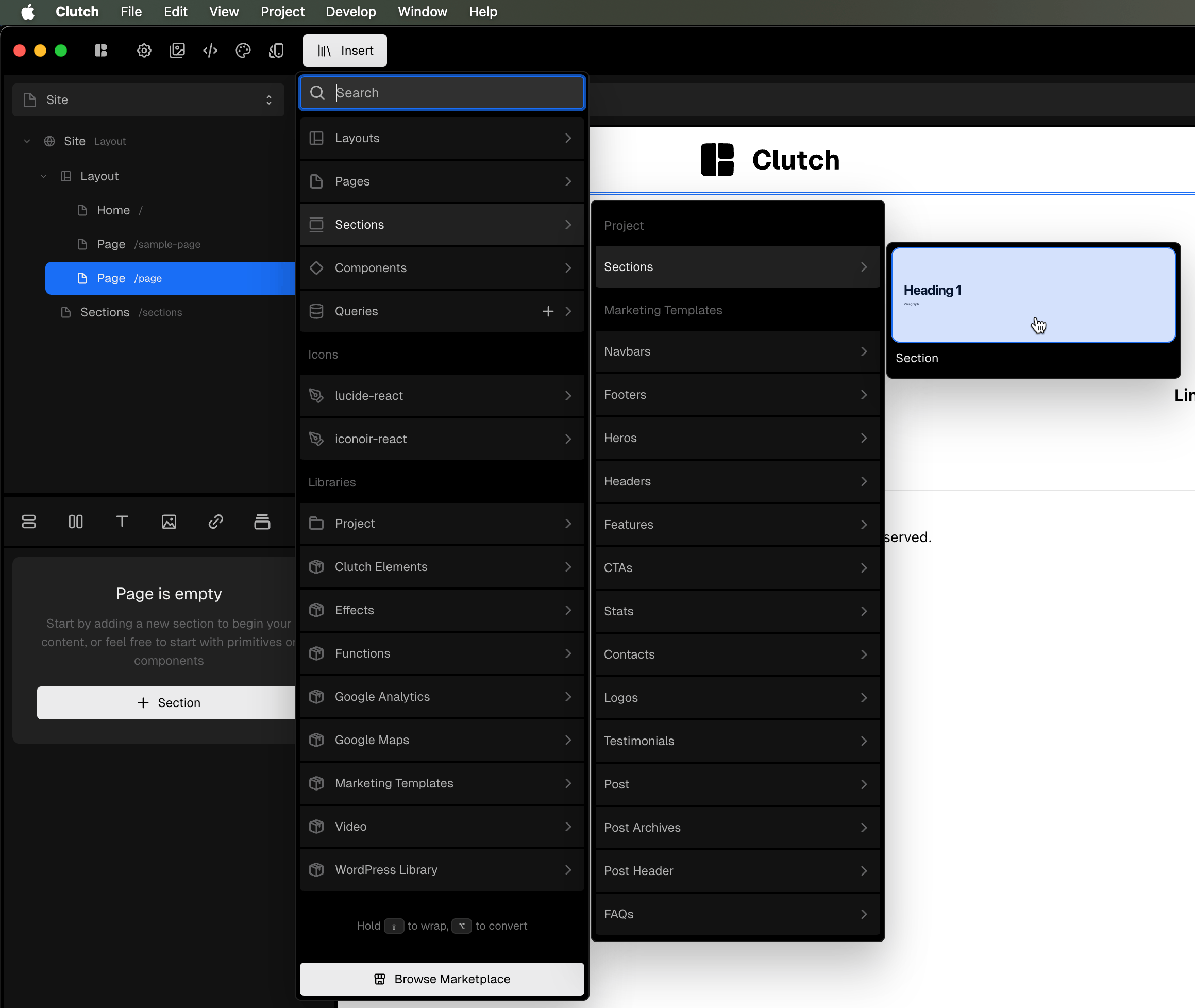The width and height of the screenshot is (1195, 1008).
Task: Open Sections in Insert menu
Action: point(442,225)
